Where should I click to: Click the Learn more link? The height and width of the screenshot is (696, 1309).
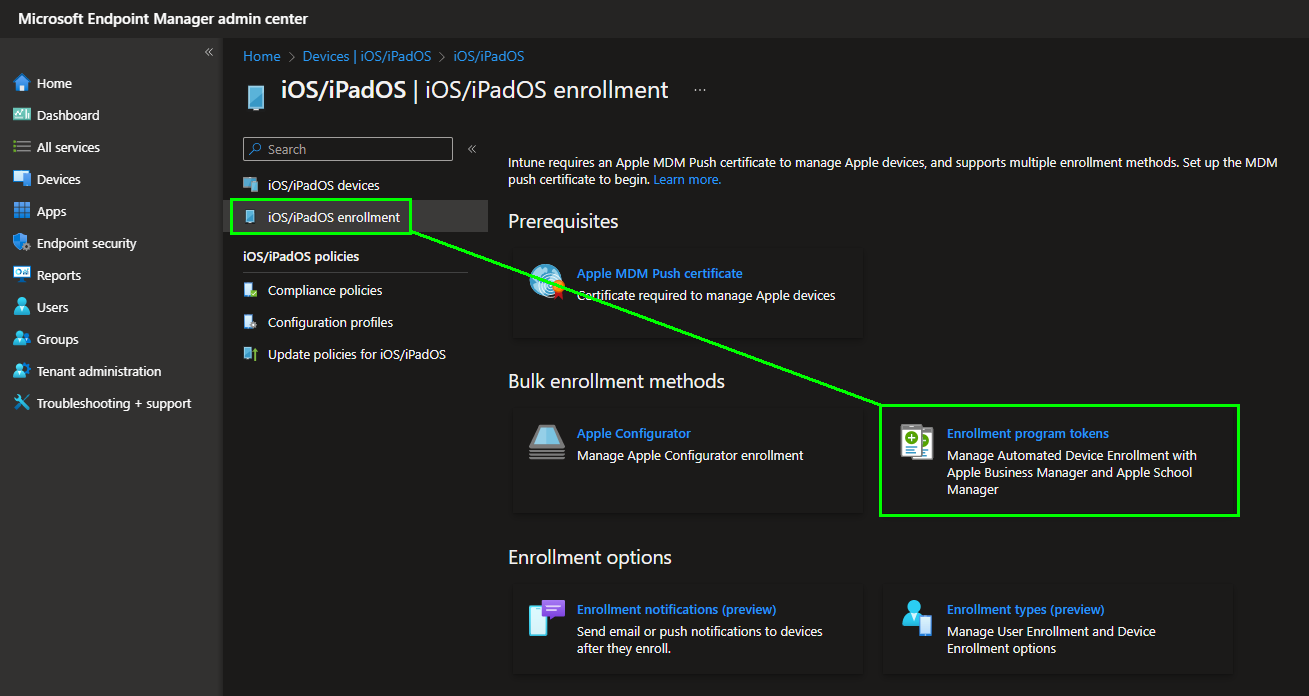pyautogui.click(x=687, y=180)
